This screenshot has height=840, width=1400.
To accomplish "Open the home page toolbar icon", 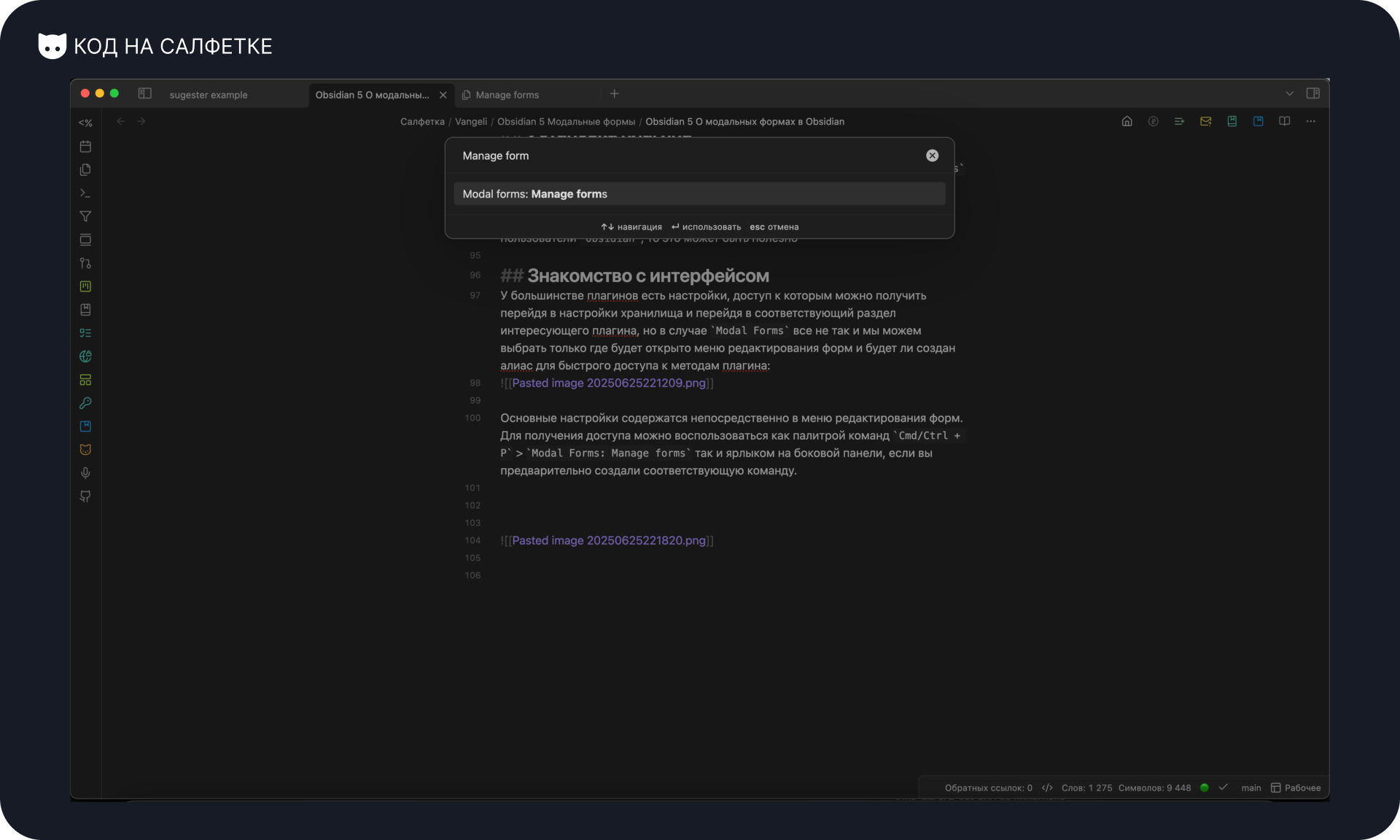I will pos(1127,122).
